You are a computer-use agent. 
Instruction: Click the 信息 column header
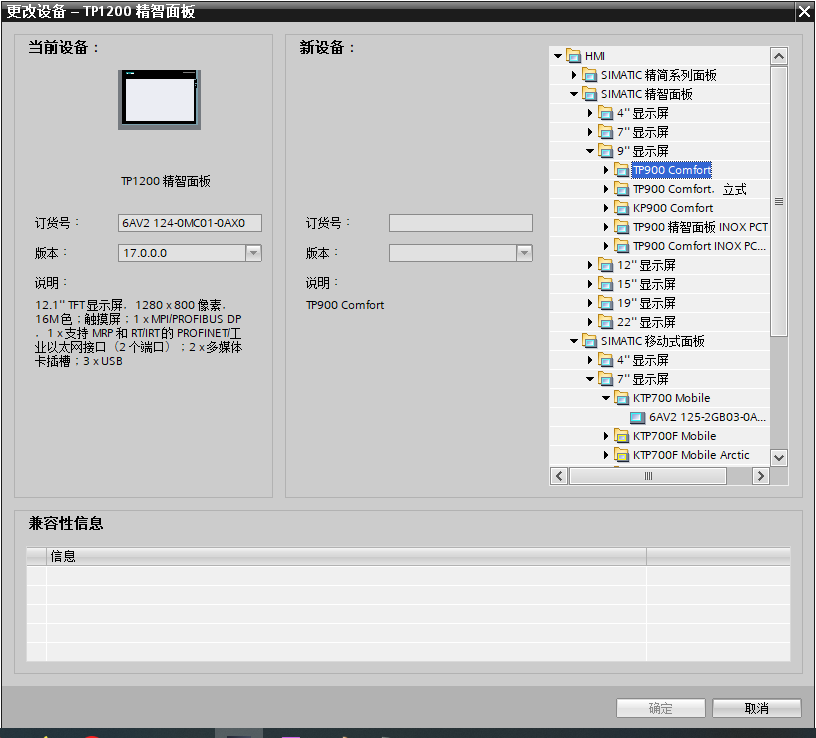tap(346, 556)
